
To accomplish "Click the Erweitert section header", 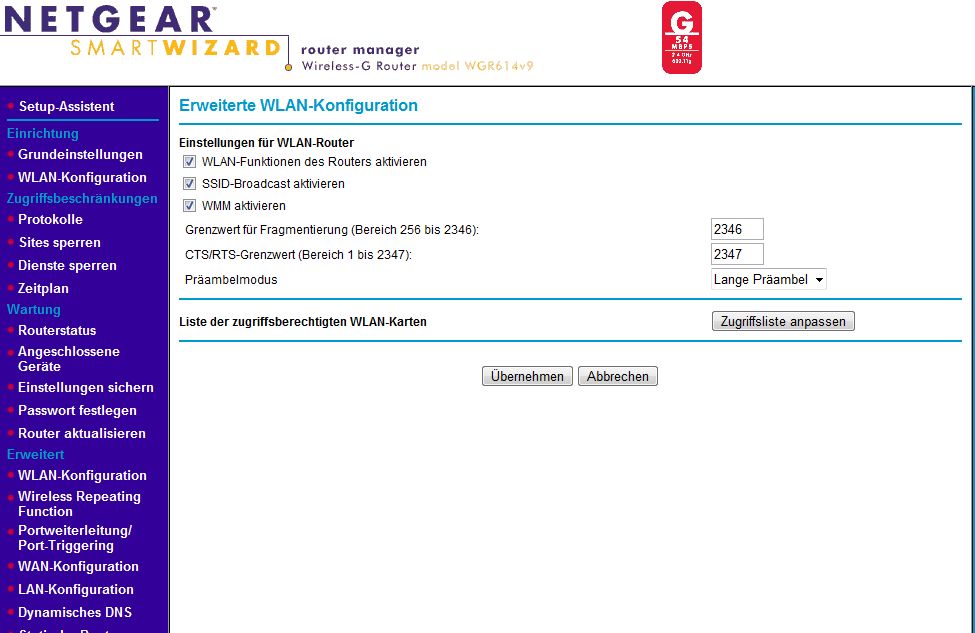I will tap(35, 454).
